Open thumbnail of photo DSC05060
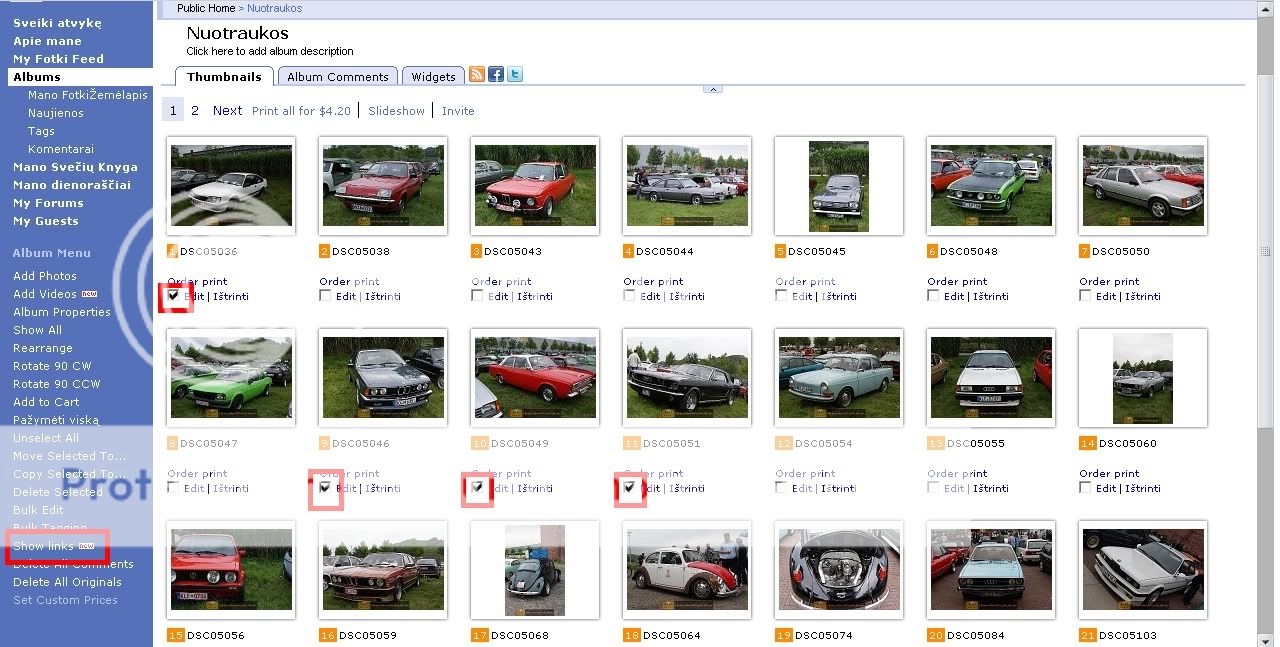This screenshot has height=647, width=1280. pos(1143,377)
